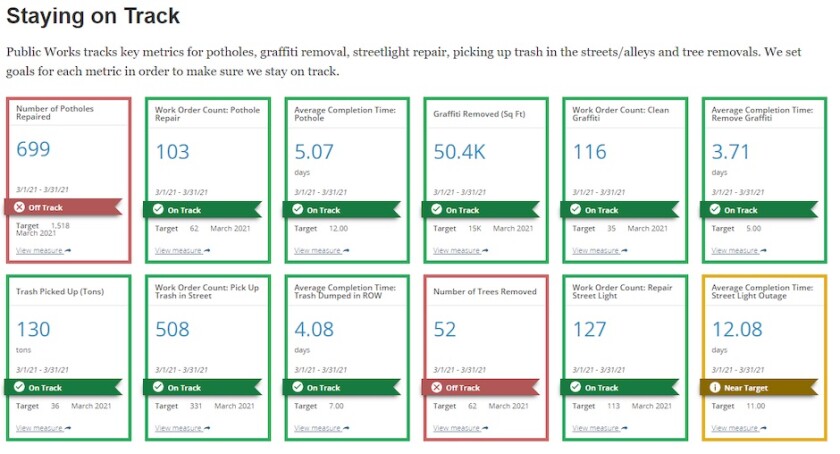The width and height of the screenshot is (840, 454).
Task: Click the checkmark icon on Trash Picked Up card
Action: [18, 388]
